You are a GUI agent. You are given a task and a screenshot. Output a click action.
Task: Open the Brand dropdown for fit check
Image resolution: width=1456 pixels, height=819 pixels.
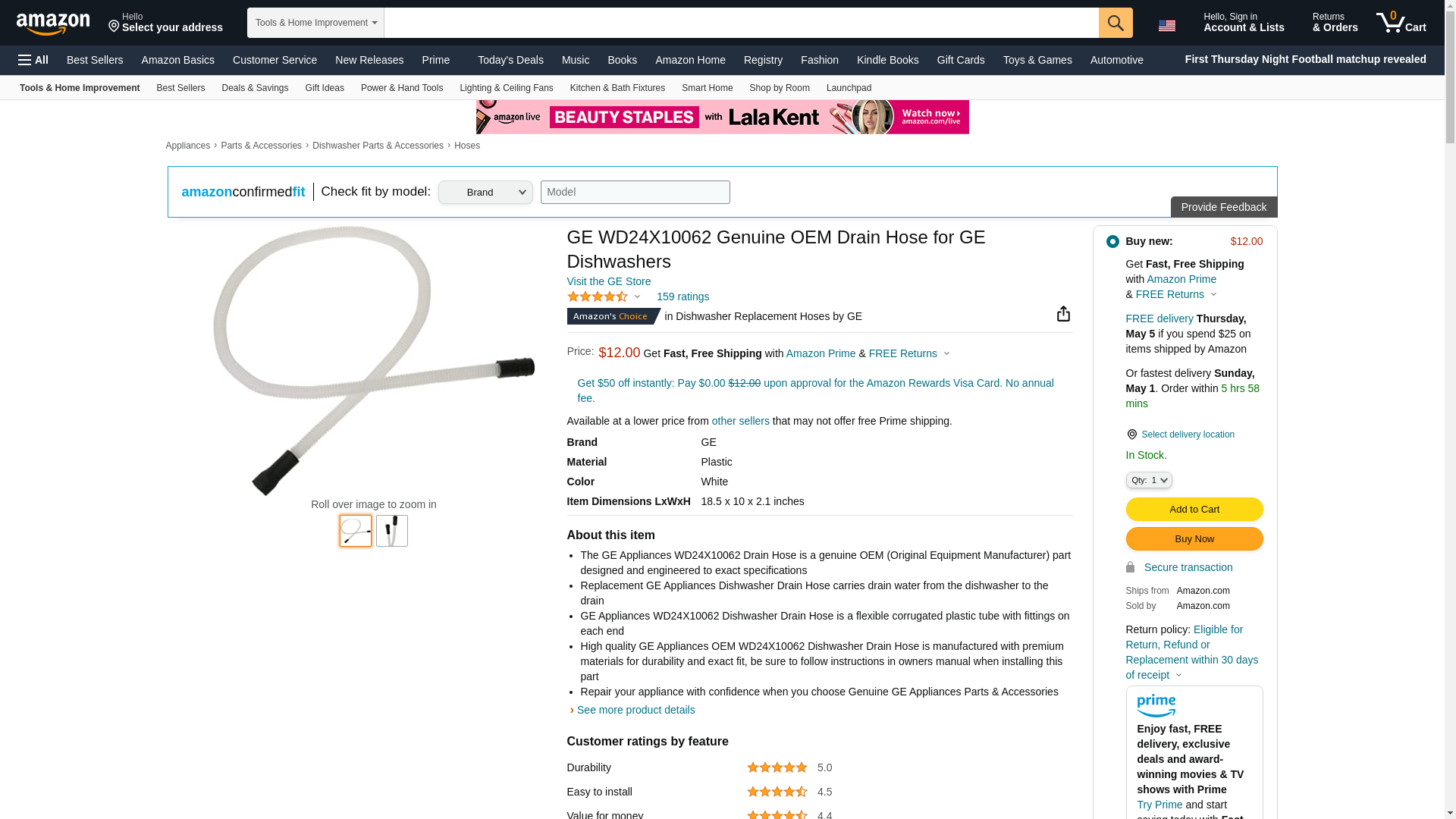[485, 192]
